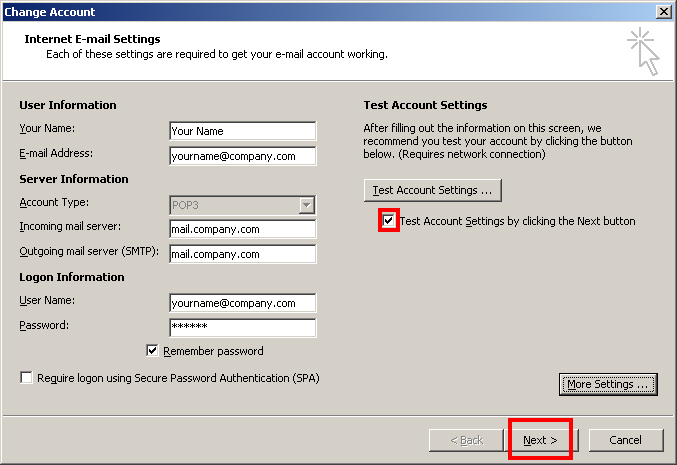This screenshot has width=677, height=465.
Task: Focus the User Name input box
Action: (x=243, y=303)
